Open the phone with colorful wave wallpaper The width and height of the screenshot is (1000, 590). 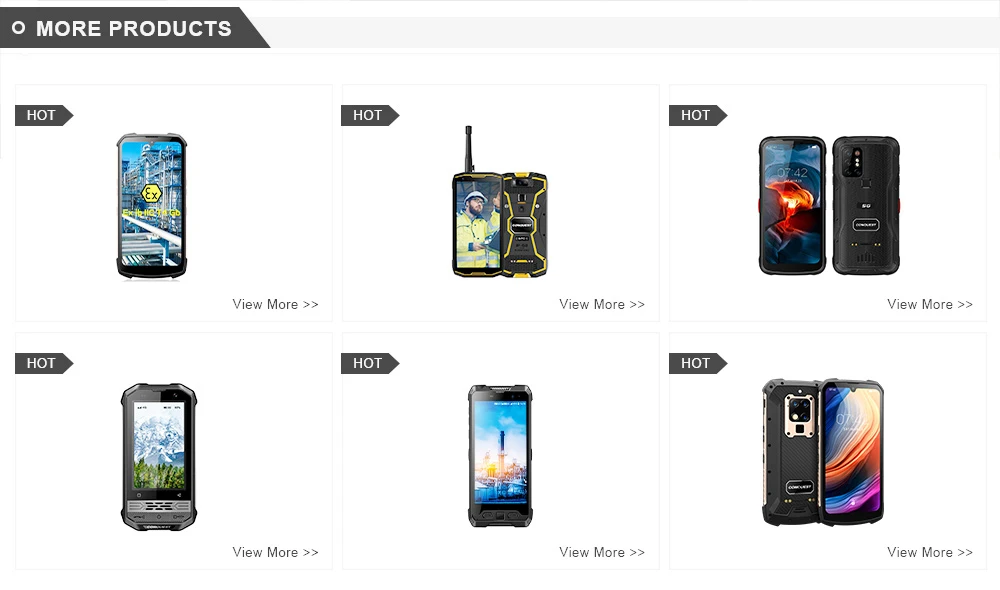(823, 452)
